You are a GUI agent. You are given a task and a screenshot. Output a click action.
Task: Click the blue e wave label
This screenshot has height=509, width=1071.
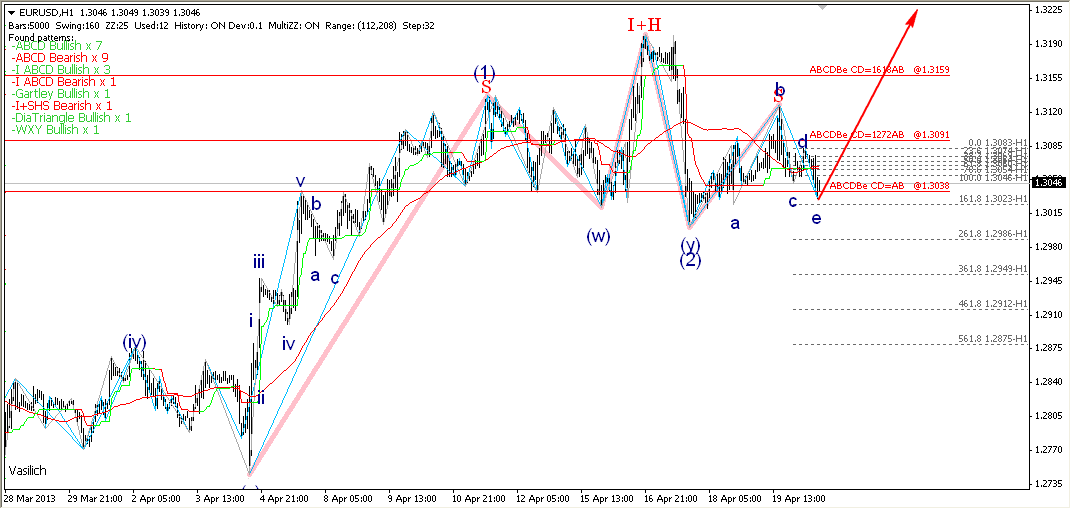[816, 217]
